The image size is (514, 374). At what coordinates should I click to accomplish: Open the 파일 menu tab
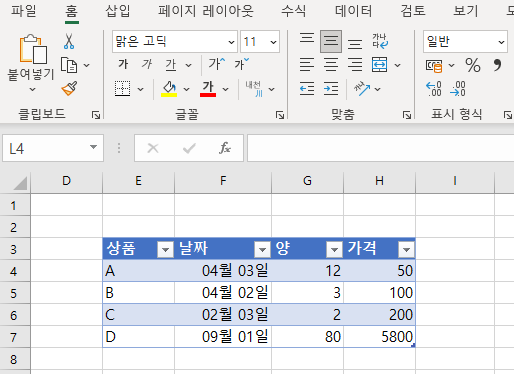point(24,11)
